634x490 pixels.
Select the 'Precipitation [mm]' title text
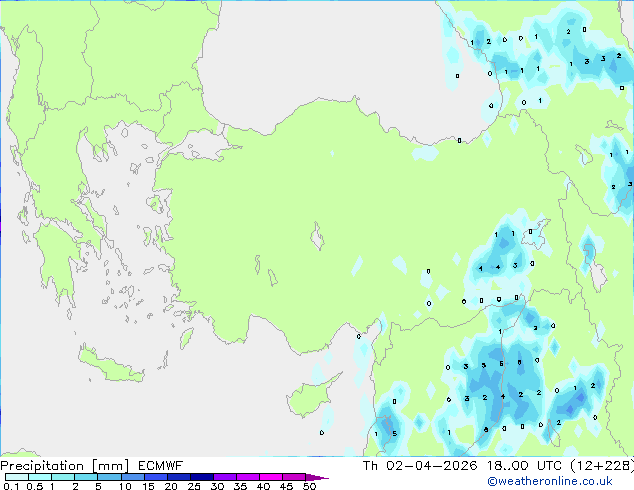point(65,466)
